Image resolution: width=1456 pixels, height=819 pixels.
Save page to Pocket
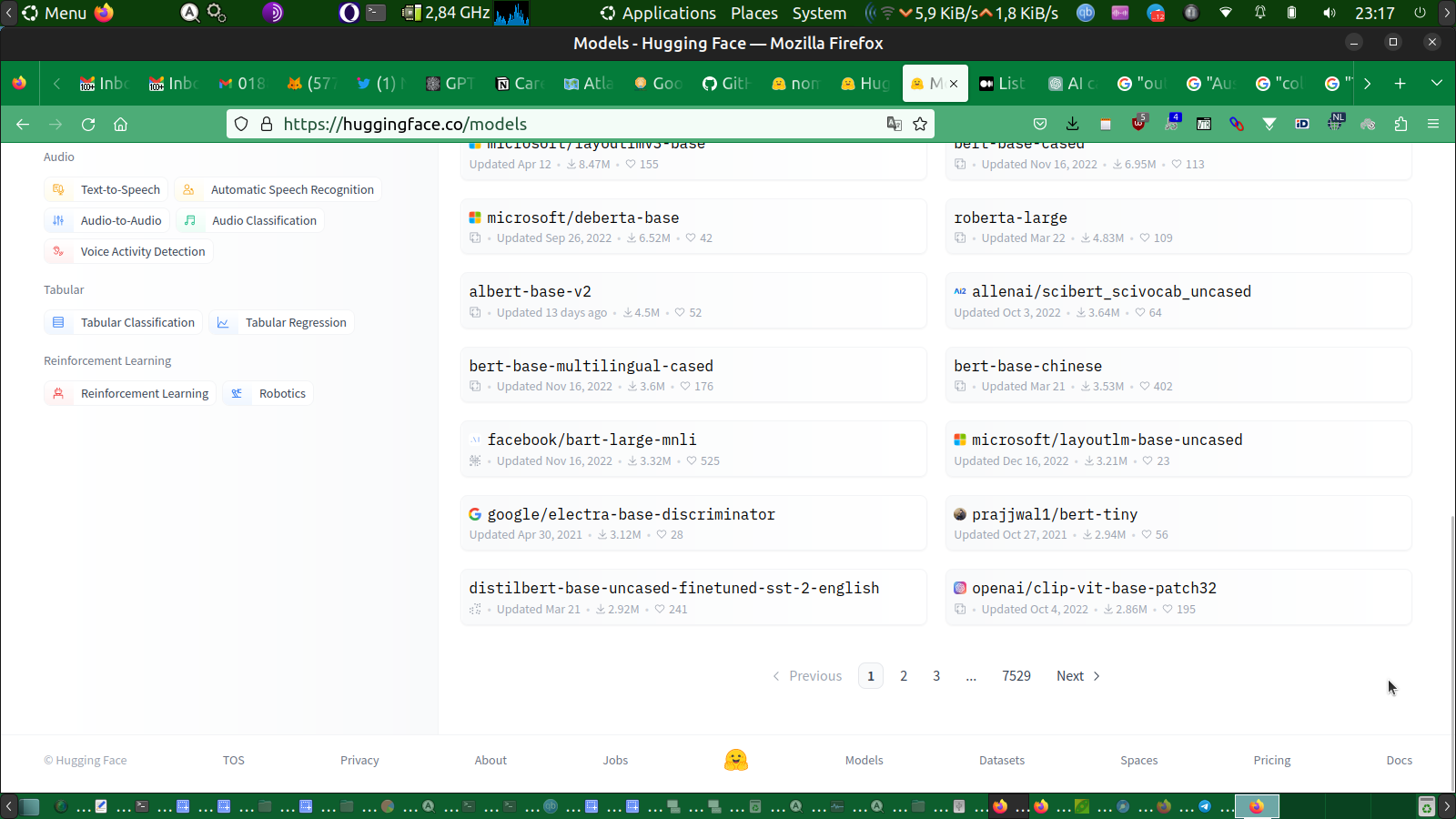[1040, 124]
